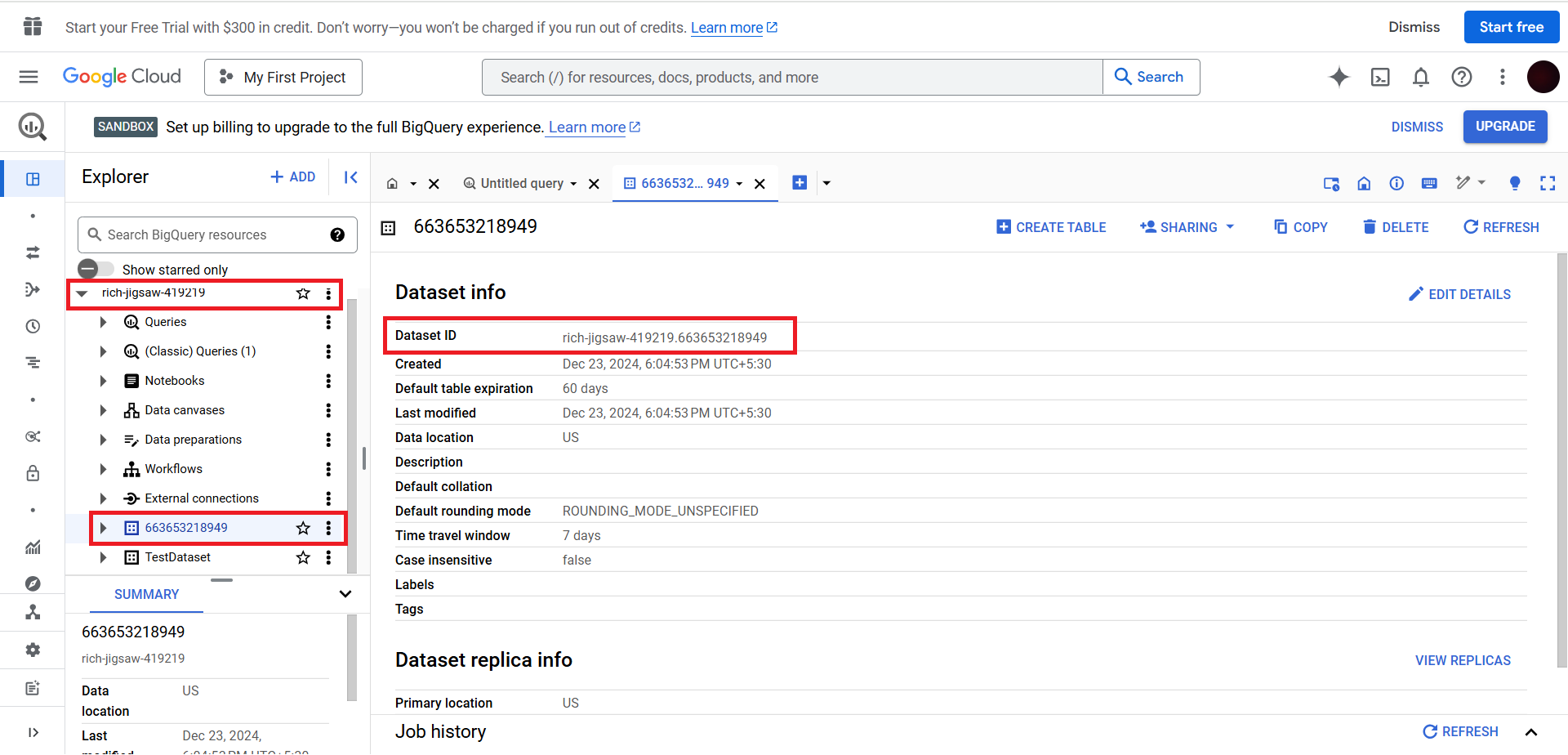Add data with the ADD button
Viewport: 1568px width, 755px height.
293,177
